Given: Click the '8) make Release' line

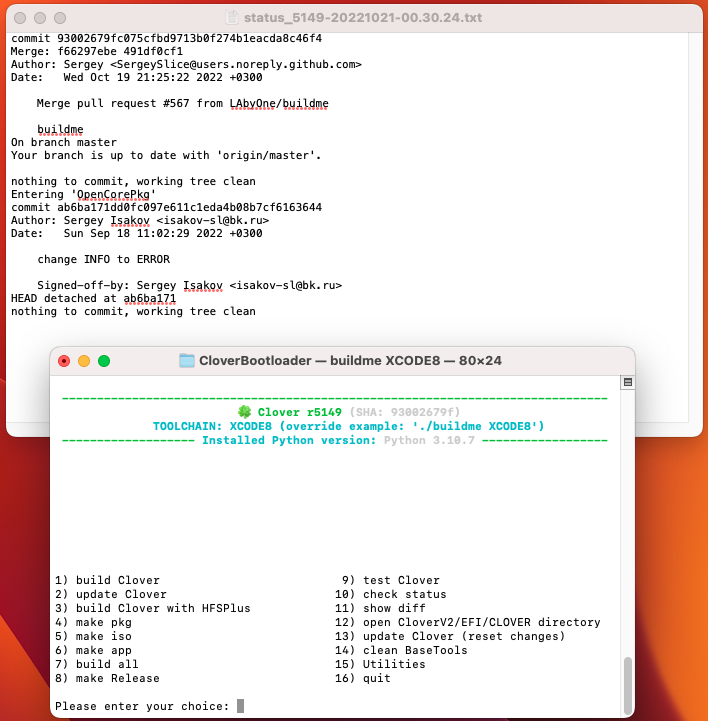Looking at the screenshot, I should [x=107, y=678].
